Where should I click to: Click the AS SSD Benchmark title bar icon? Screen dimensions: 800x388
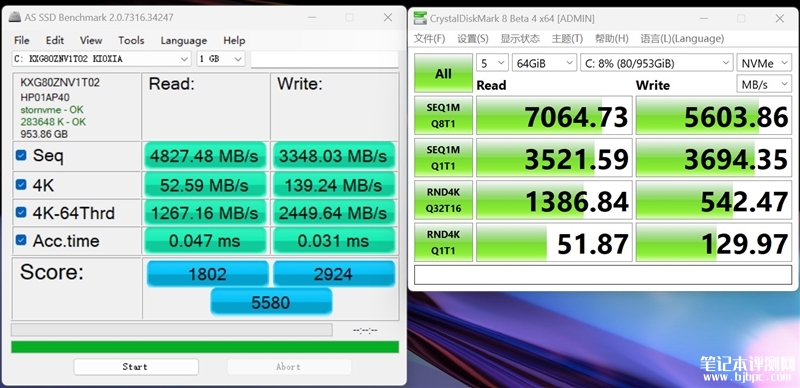tap(15, 17)
